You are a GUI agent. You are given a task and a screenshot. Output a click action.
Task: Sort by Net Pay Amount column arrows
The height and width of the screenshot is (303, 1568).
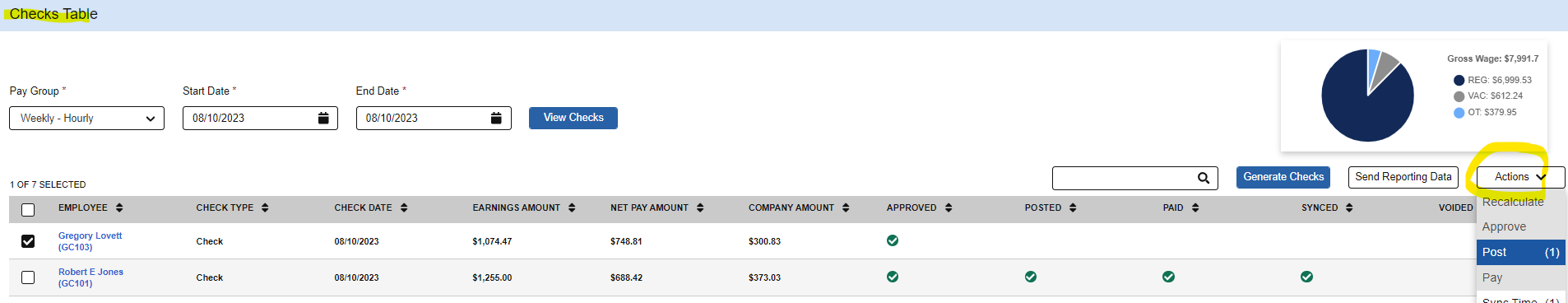700,208
